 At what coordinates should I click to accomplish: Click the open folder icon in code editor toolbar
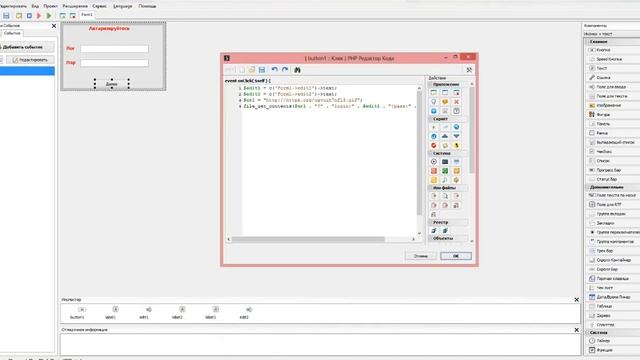(252, 70)
